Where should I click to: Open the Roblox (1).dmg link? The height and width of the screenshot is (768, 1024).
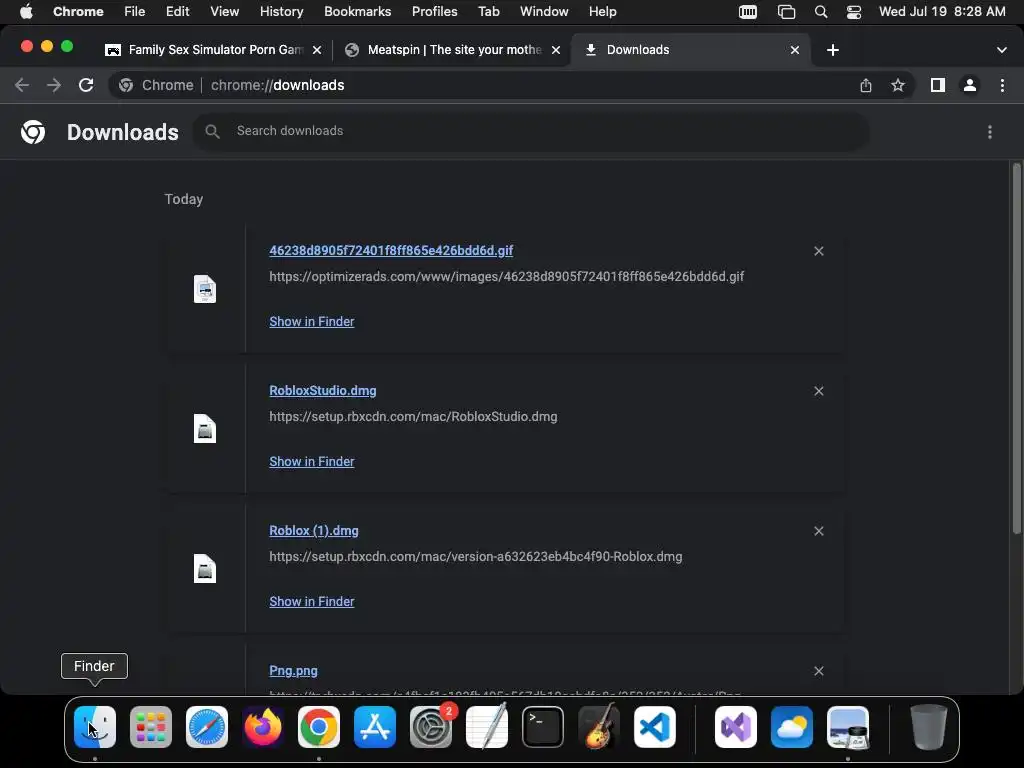313,530
